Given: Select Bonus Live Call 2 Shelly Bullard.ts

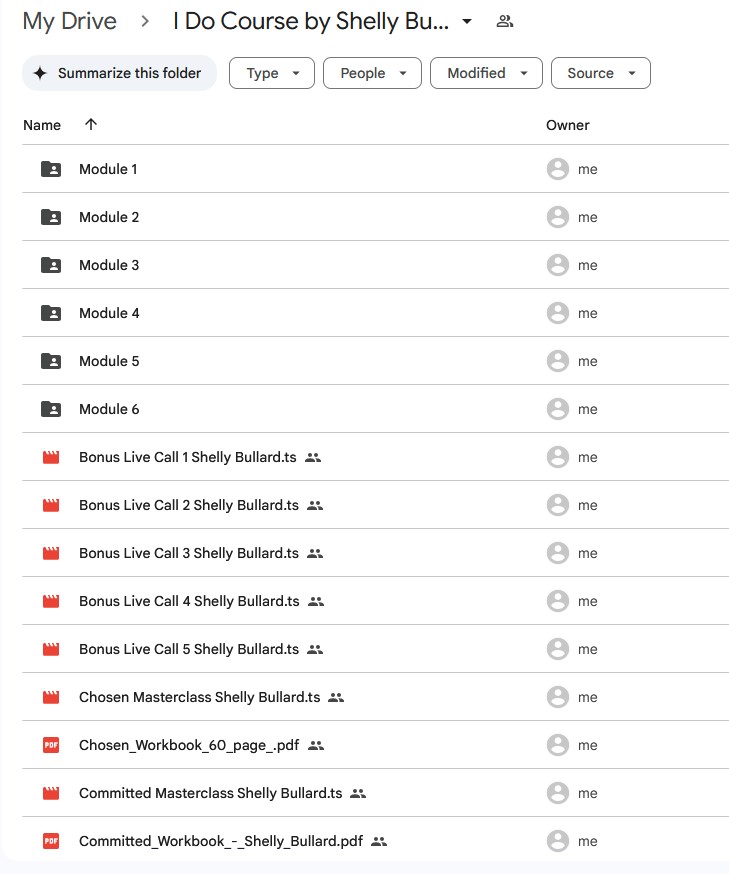Looking at the screenshot, I should [x=189, y=505].
